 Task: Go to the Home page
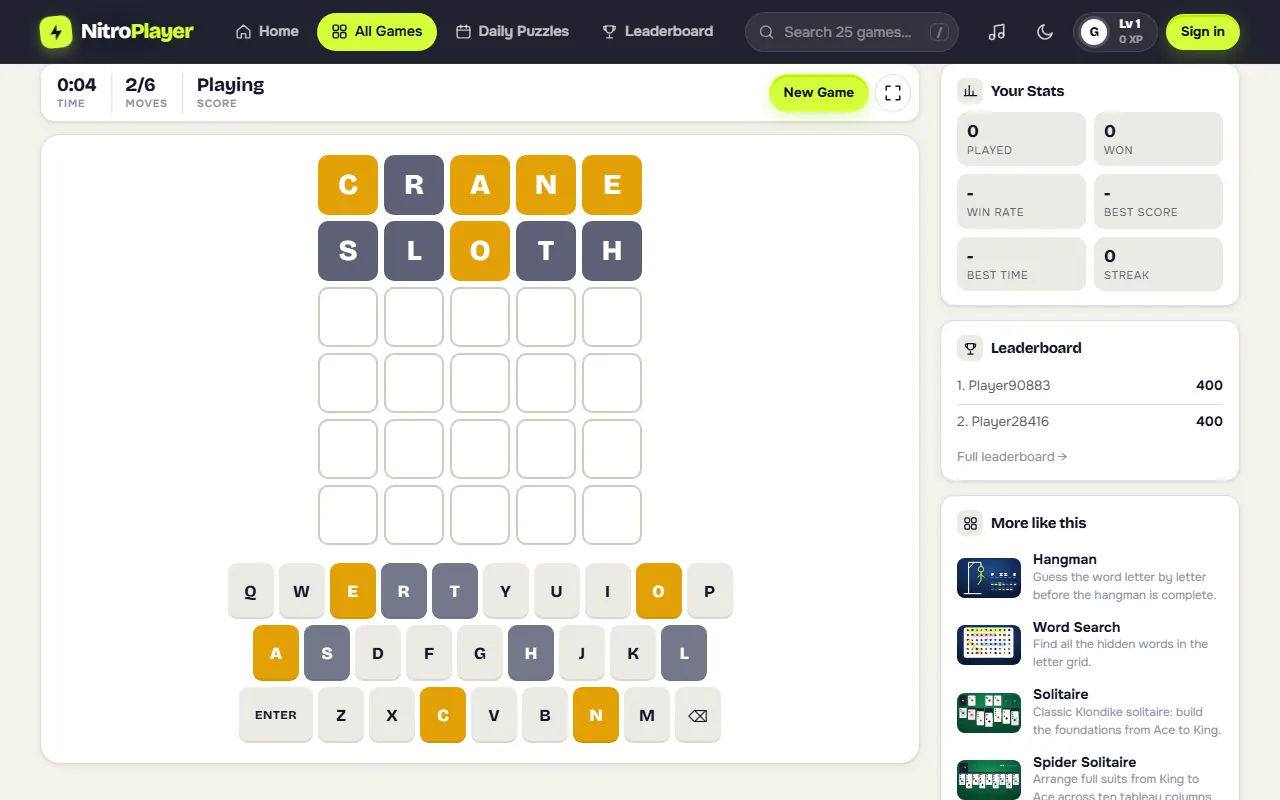[267, 32]
